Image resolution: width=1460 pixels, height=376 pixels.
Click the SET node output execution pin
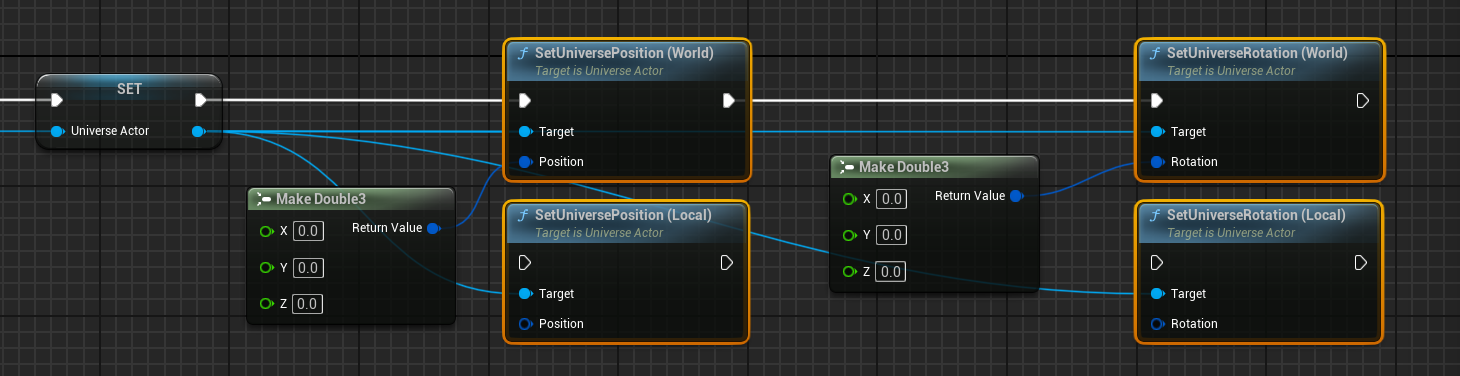[201, 100]
